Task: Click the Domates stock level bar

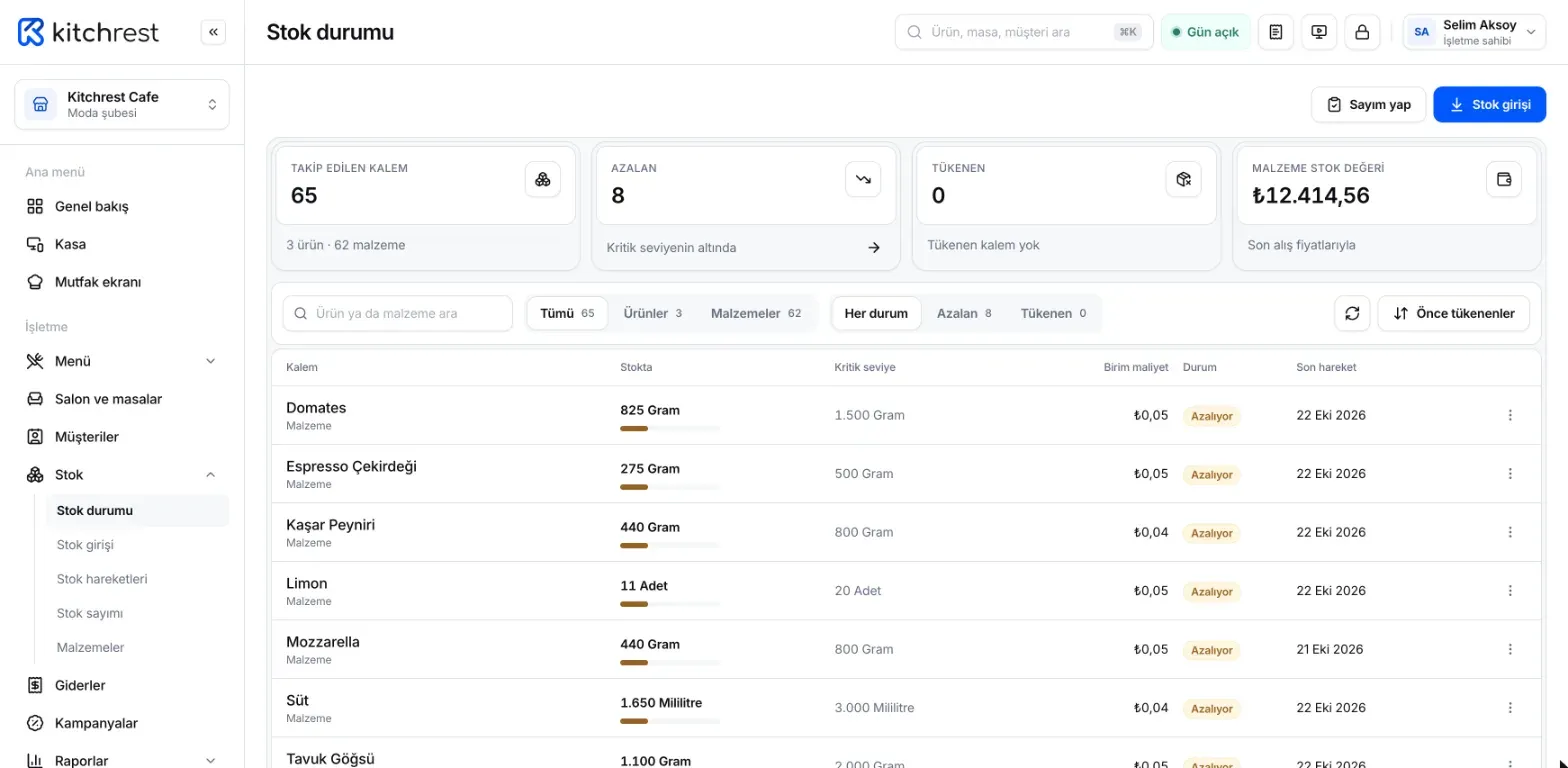Action: 670,429
